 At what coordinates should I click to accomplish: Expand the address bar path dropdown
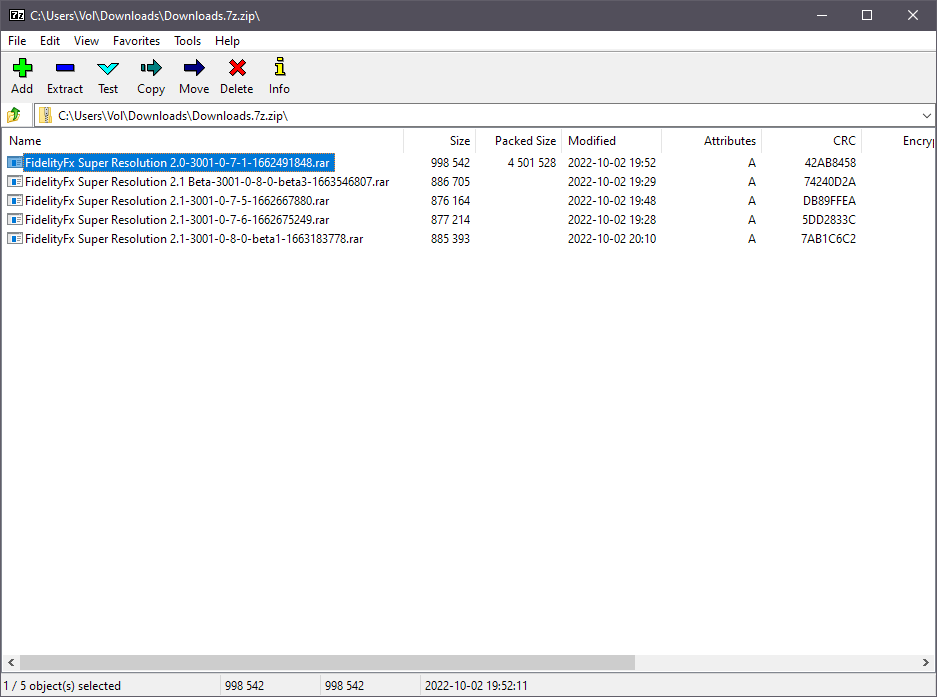926,115
